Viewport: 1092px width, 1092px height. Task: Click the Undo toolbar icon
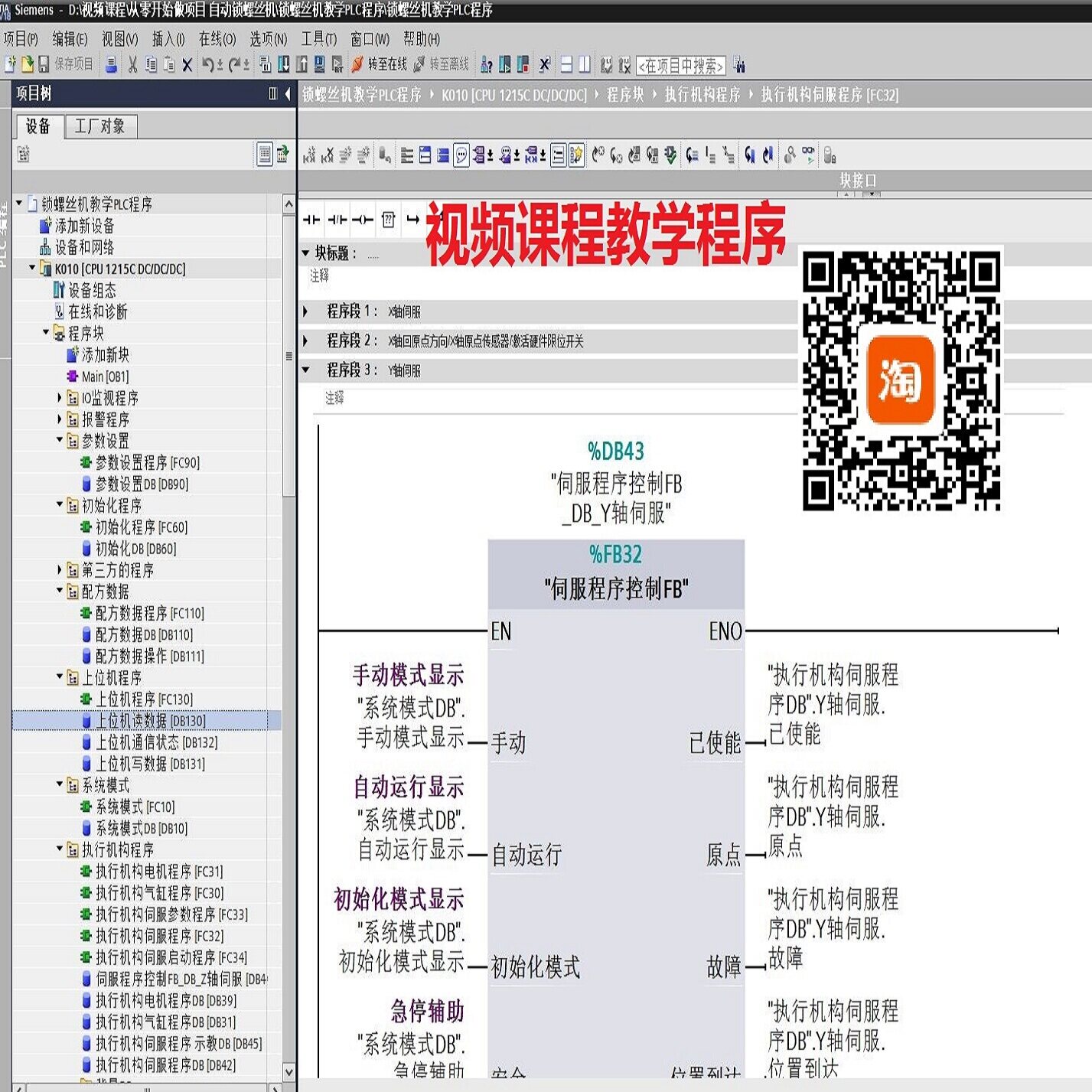[208, 64]
